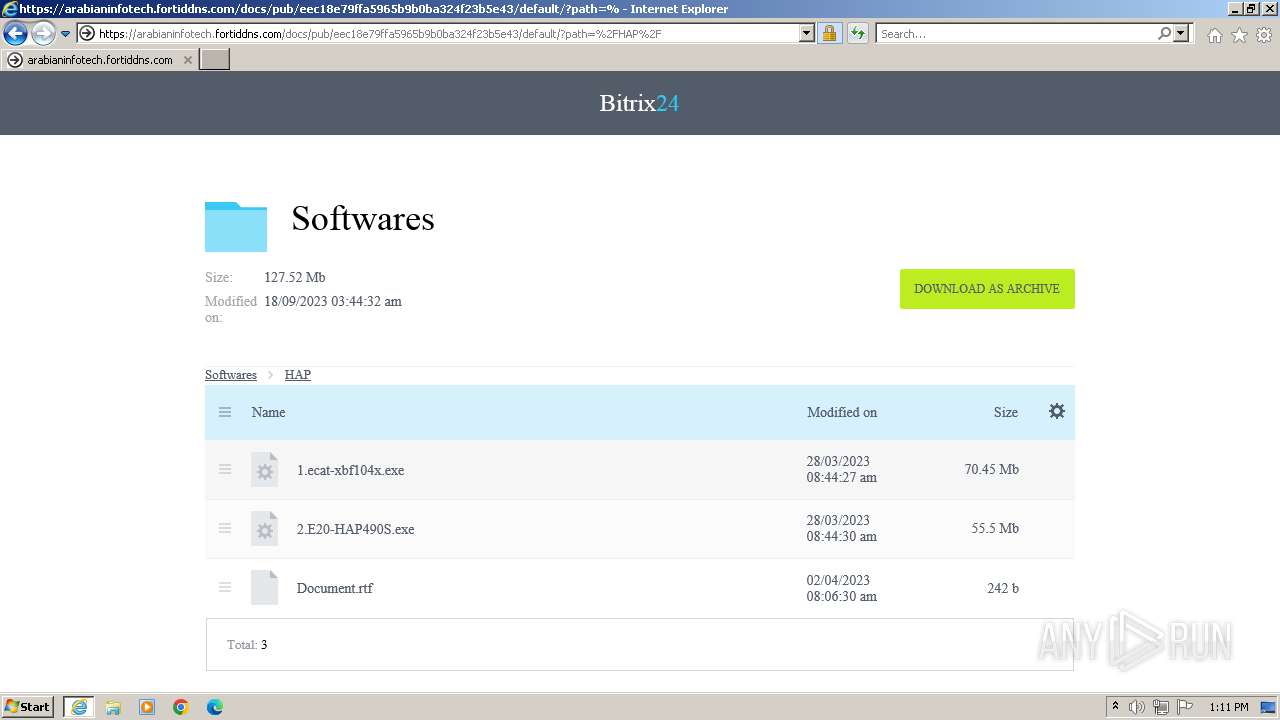
Task: Open a new blank tab
Action: point(215,60)
